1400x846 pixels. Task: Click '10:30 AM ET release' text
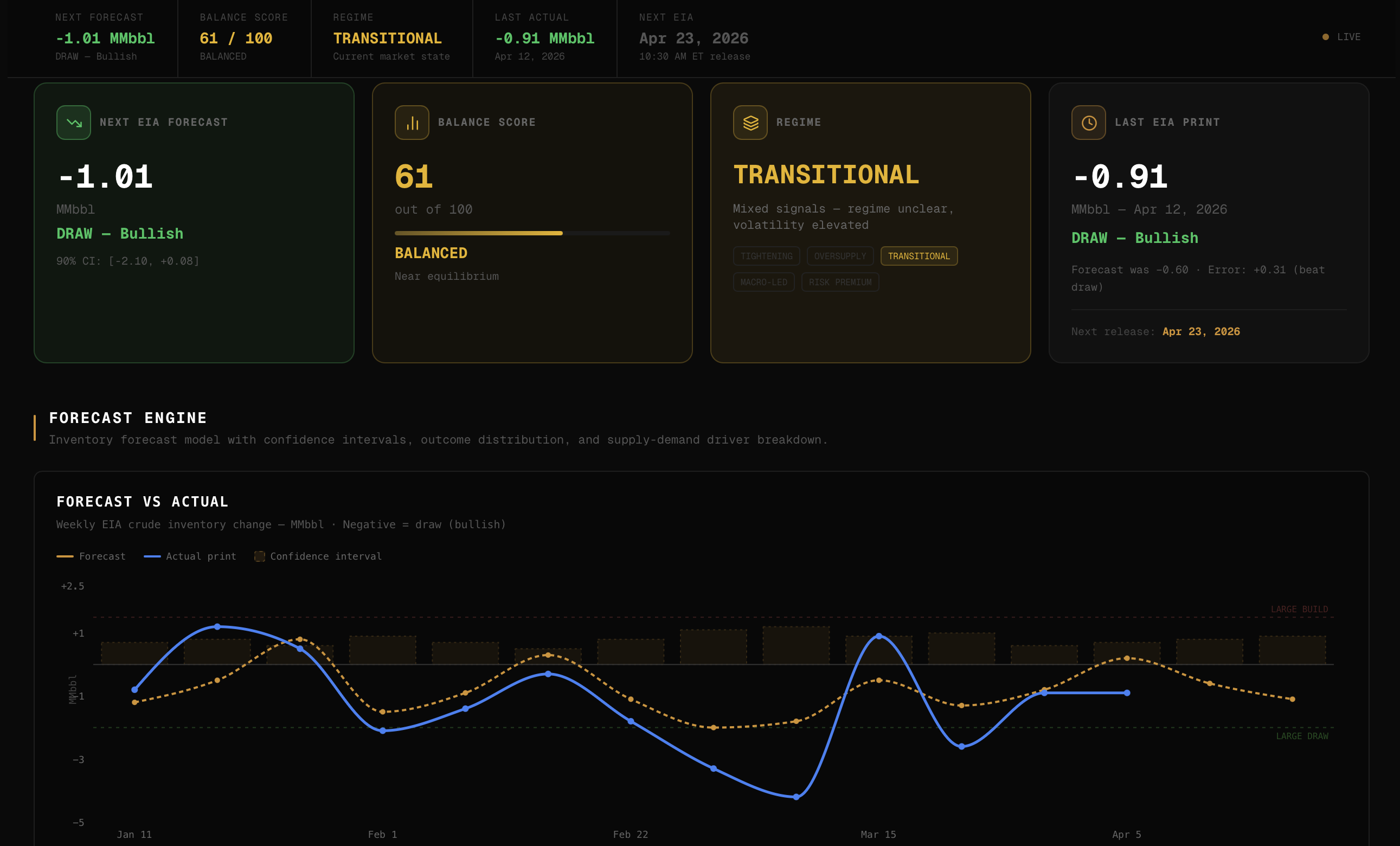695,57
